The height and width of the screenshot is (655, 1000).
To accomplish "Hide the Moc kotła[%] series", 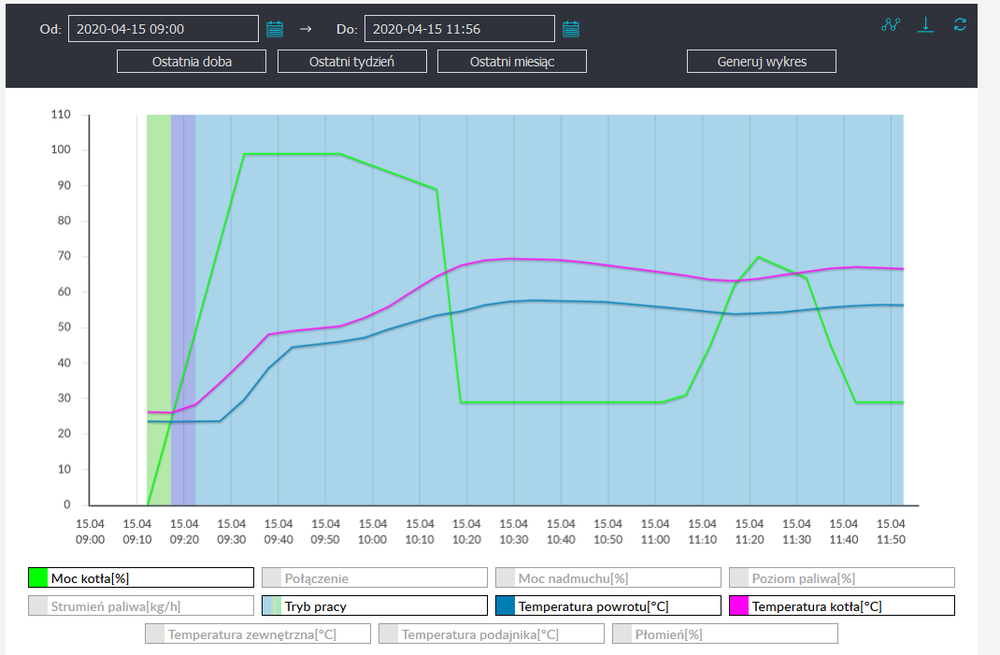I will click(x=140, y=578).
